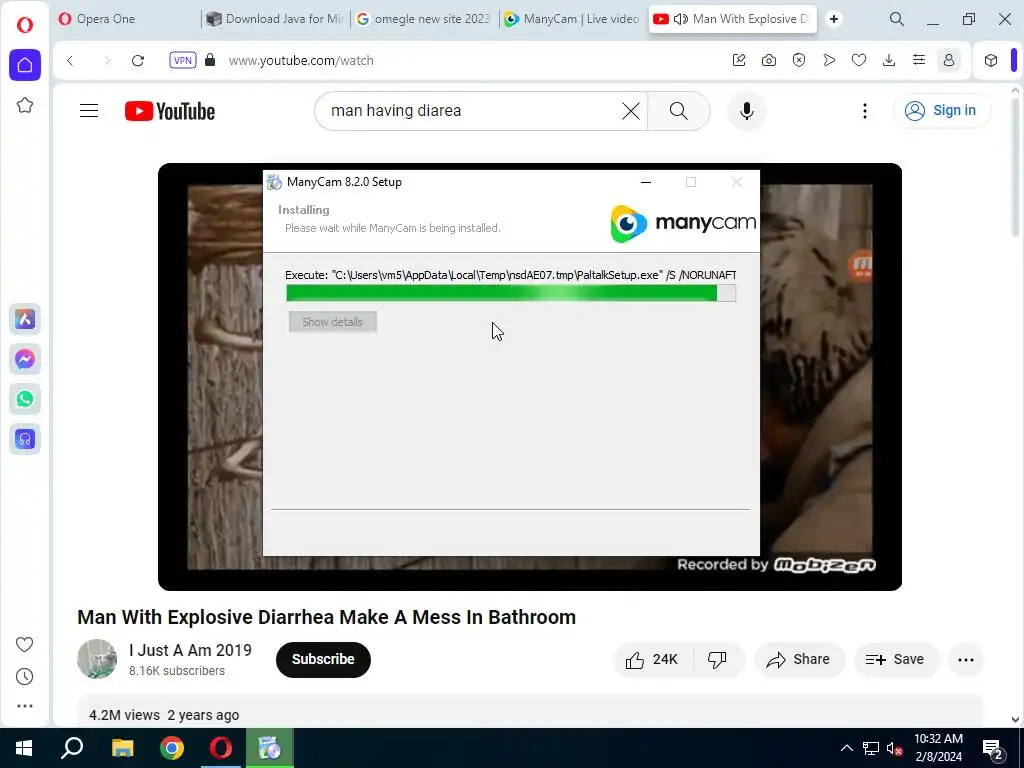Click the Sign in button
Image resolution: width=1024 pixels, height=768 pixels.
pyautogui.click(x=941, y=110)
